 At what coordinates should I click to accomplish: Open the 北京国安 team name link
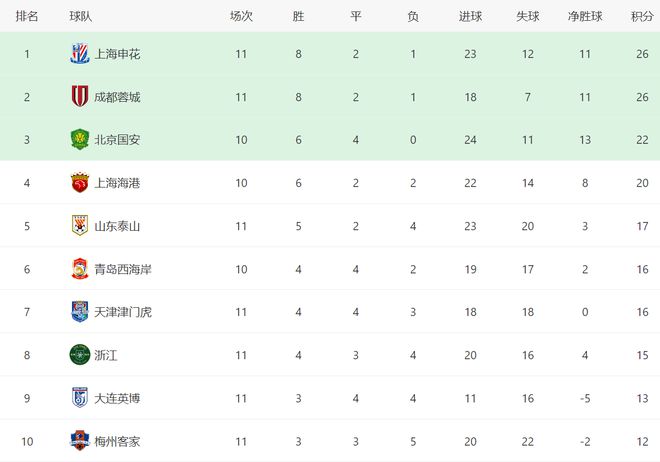point(117,140)
